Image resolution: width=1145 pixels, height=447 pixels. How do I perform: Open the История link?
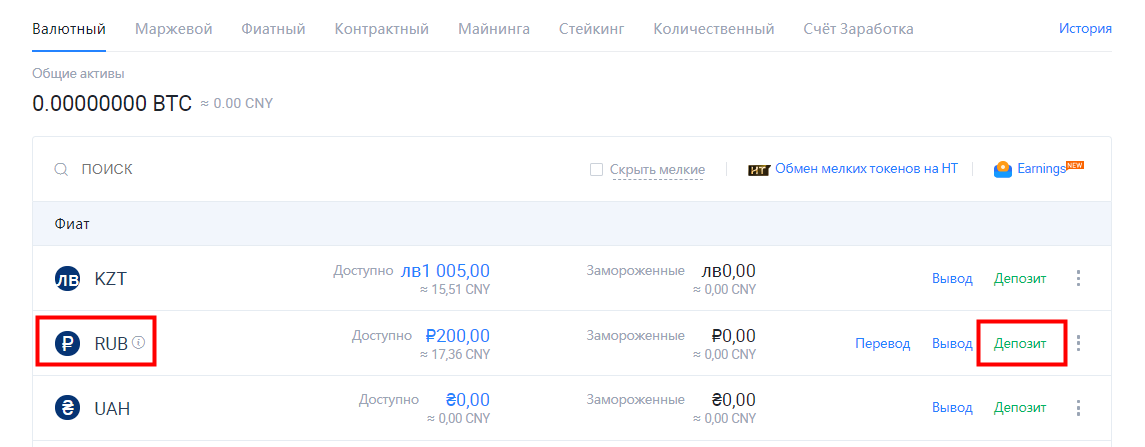point(1085,29)
